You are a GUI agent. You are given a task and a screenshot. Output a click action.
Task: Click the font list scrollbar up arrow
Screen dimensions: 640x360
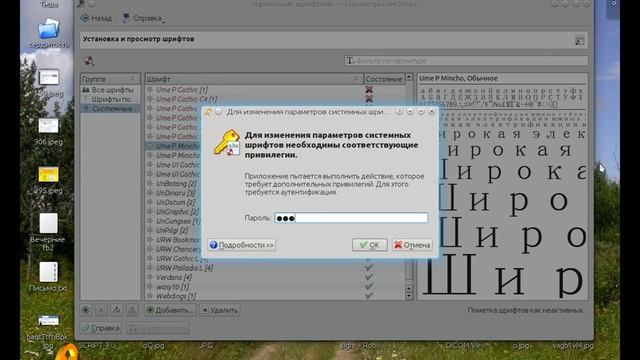pos(409,77)
